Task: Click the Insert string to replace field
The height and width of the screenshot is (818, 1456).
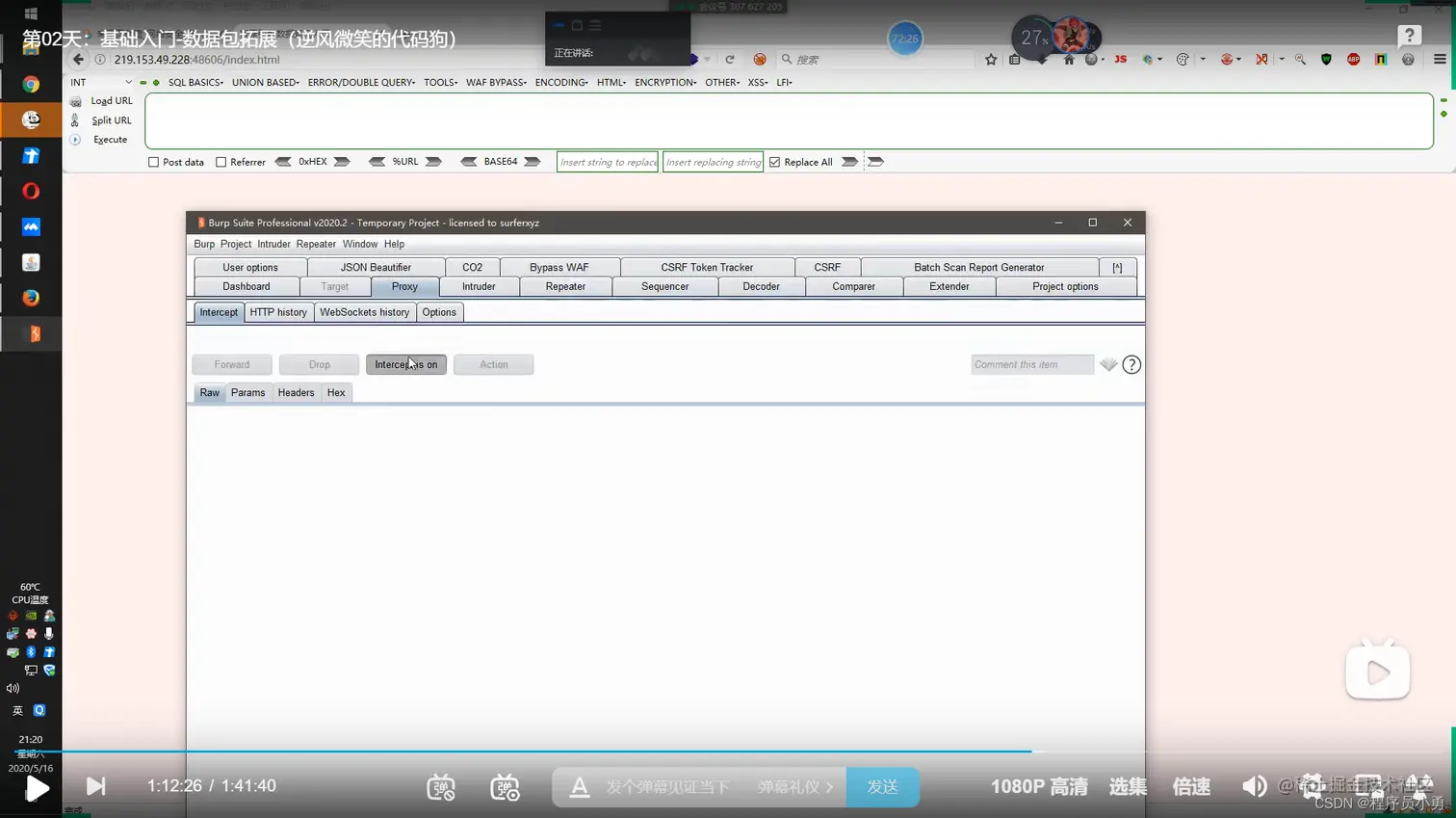Action: coord(608,162)
